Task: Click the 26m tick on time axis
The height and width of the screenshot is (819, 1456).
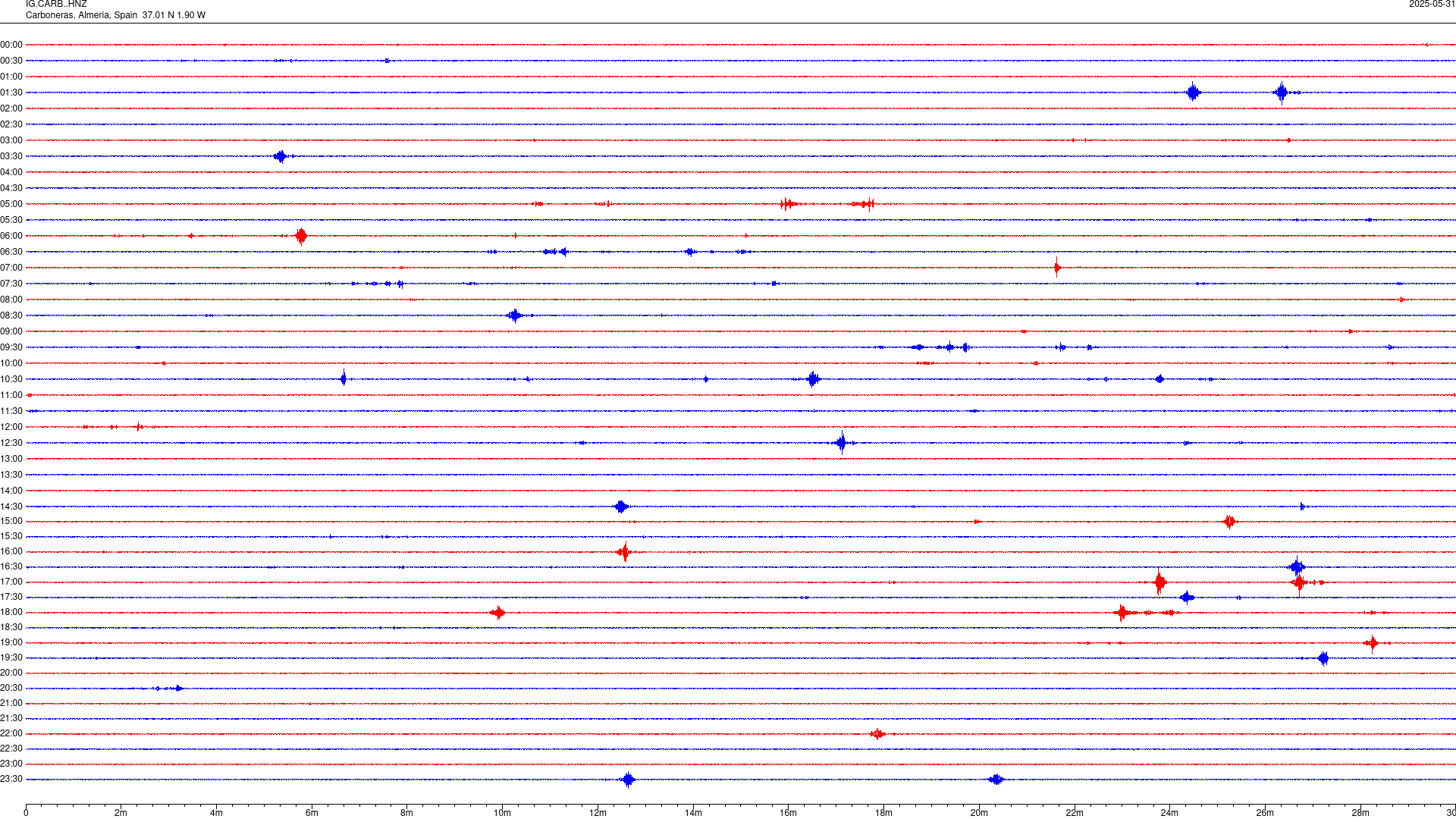Action: click(x=1265, y=813)
